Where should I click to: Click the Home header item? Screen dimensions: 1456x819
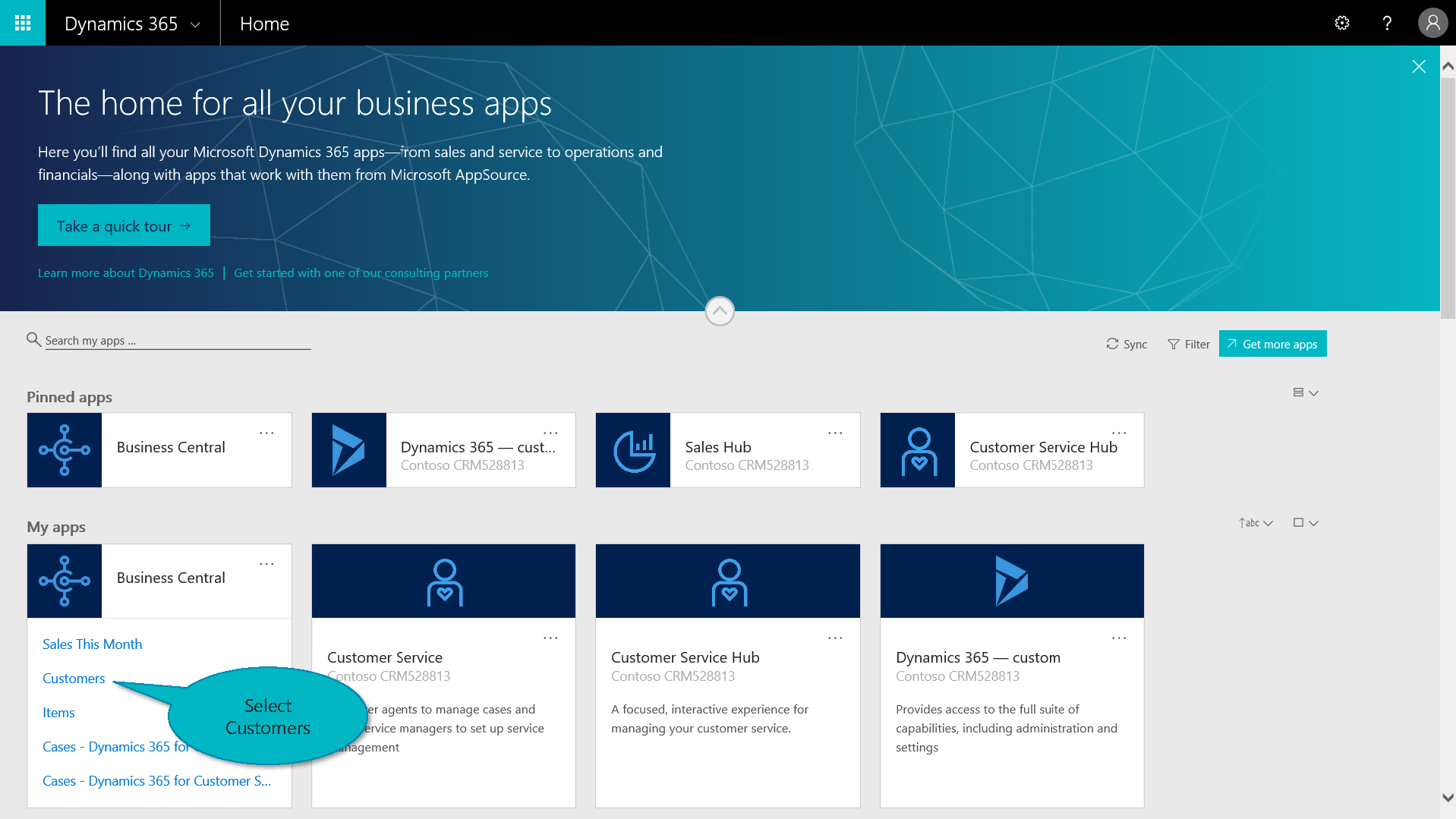tap(264, 24)
